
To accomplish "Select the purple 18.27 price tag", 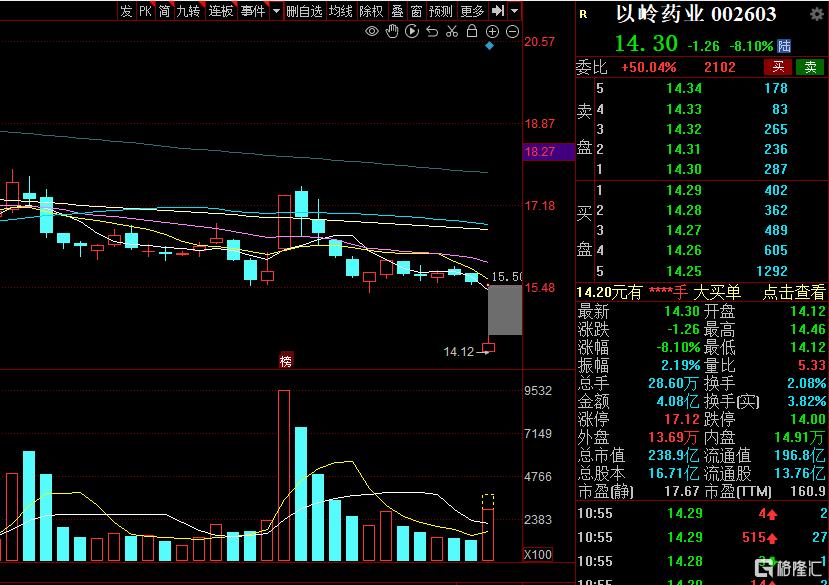I will click(548, 152).
